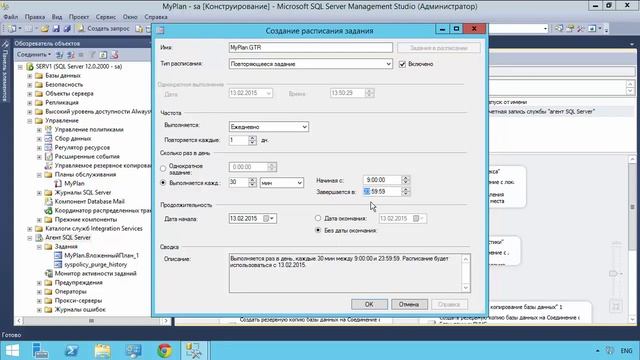640x360 pixels.
Task: Select Компонент Database Mail icon
Action: coord(49,201)
